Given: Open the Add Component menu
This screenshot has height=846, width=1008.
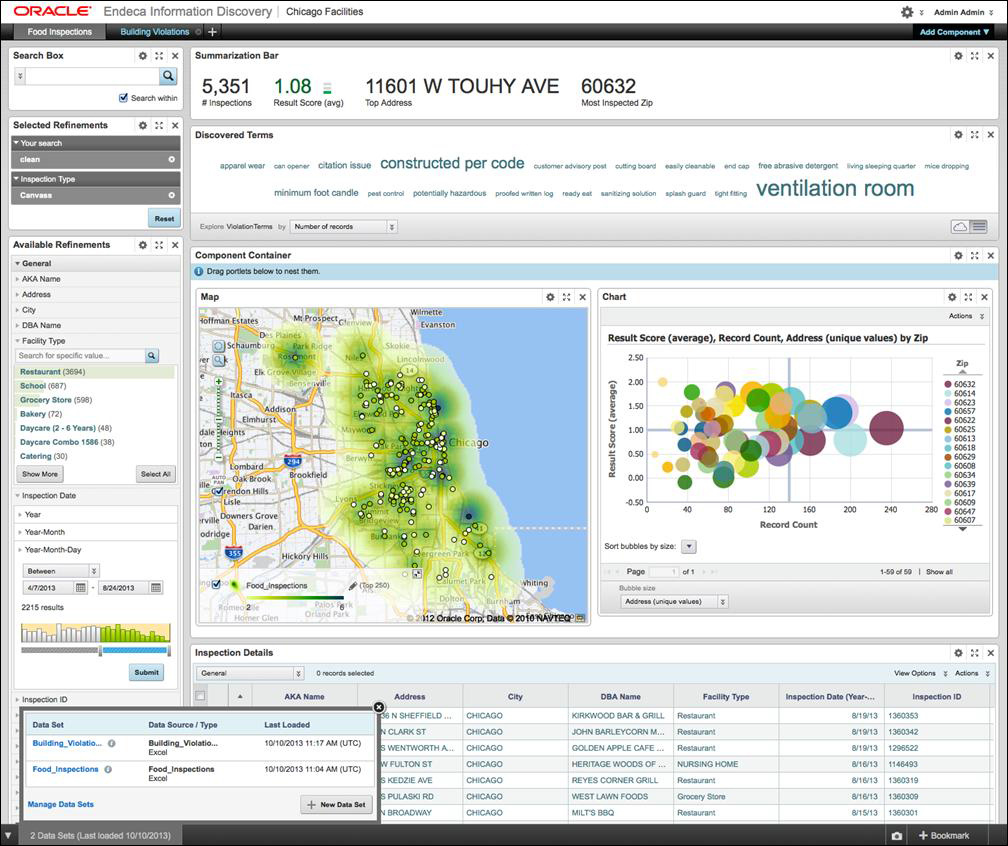Looking at the screenshot, I should pyautogui.click(x=955, y=32).
